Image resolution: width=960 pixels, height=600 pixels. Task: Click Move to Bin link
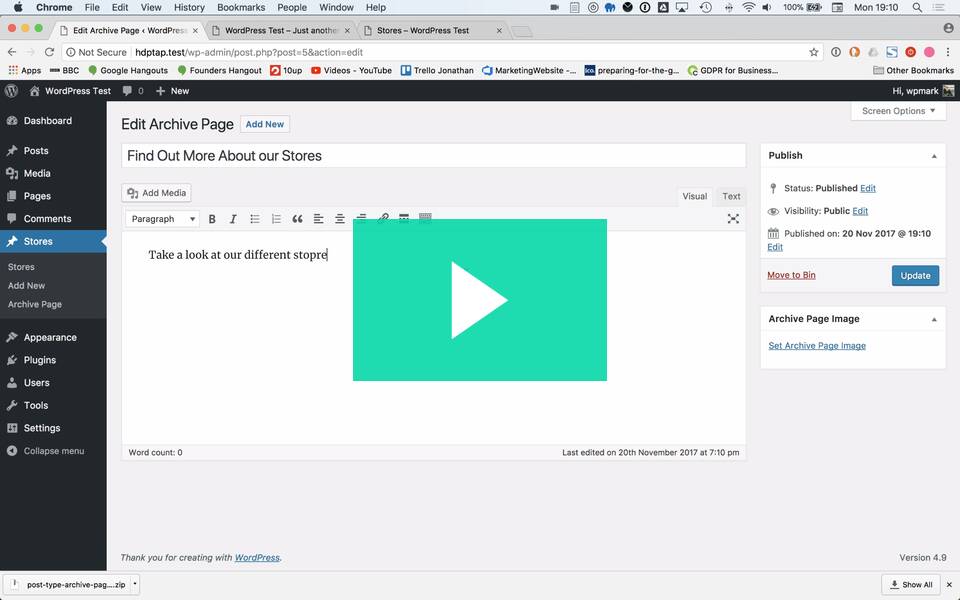point(791,275)
